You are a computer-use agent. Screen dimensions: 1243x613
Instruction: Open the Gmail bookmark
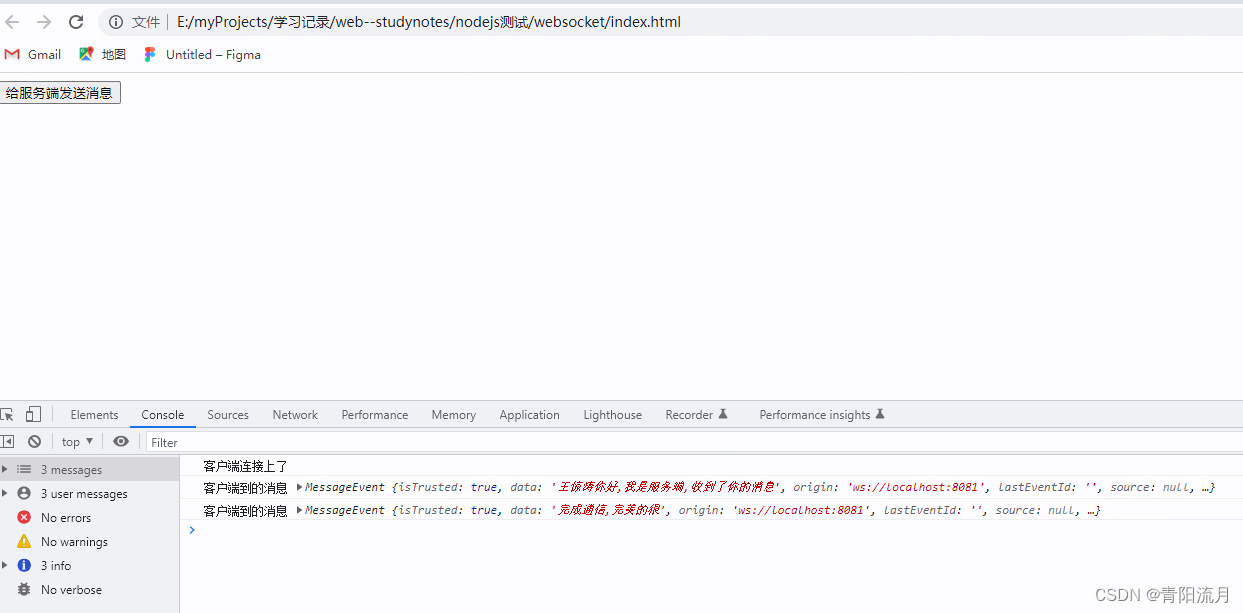click(33, 54)
